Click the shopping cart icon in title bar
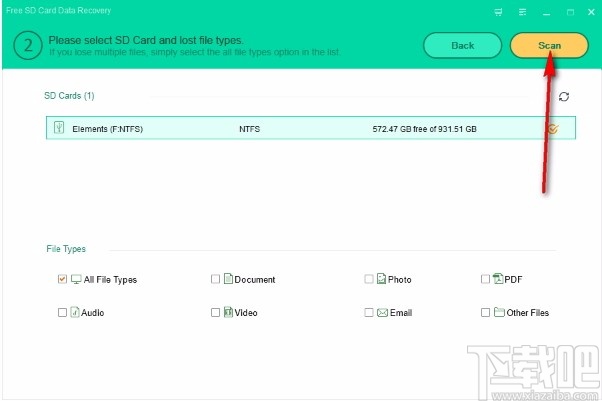This screenshot has width=602, height=401. [x=498, y=12]
